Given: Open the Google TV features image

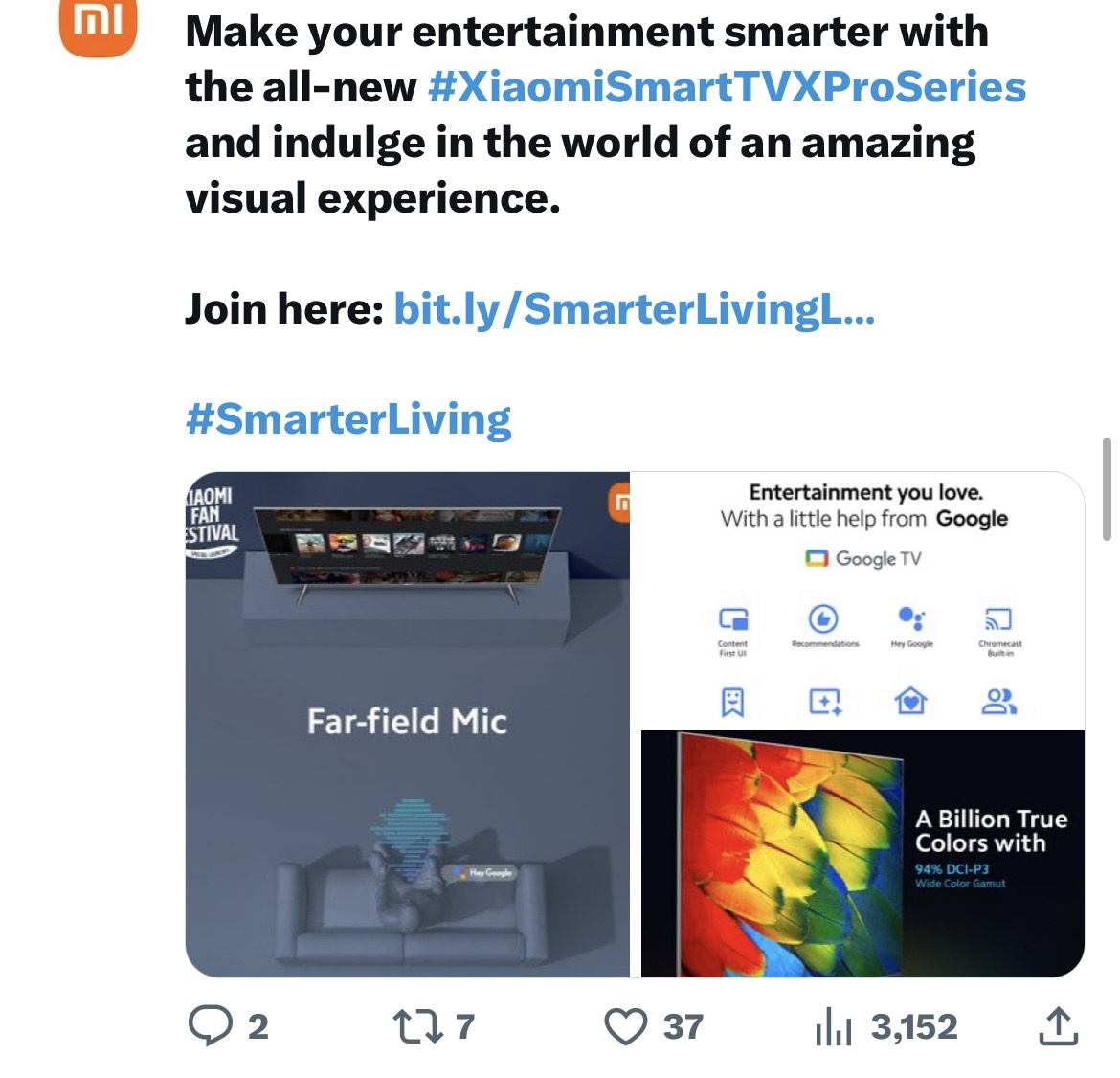Looking at the screenshot, I should (x=862, y=600).
